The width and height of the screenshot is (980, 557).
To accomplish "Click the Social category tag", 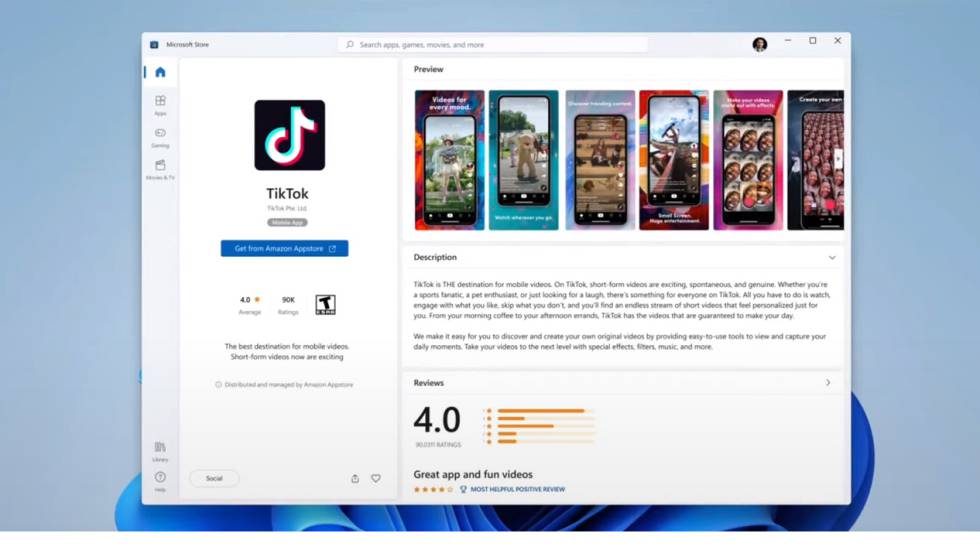I will [x=214, y=478].
